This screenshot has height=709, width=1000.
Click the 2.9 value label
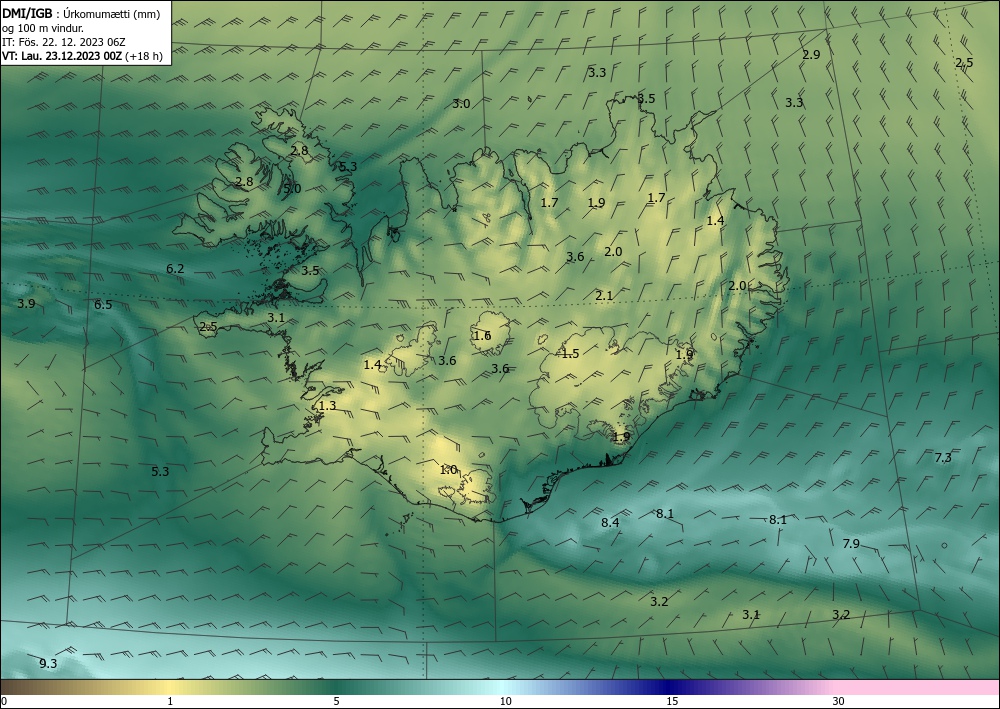click(811, 55)
